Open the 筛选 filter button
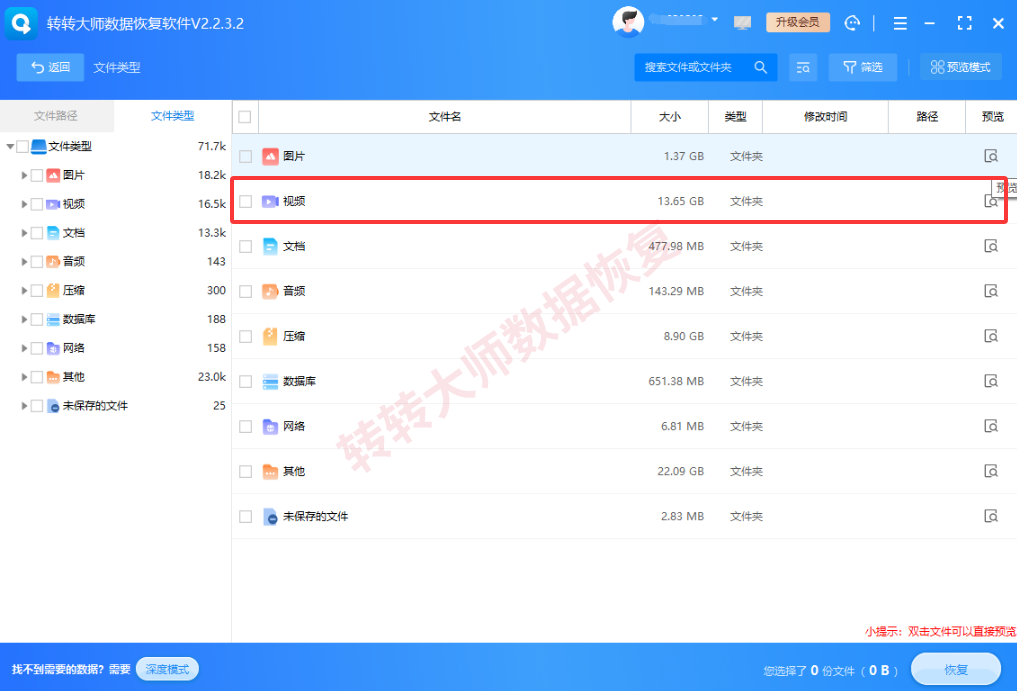Image resolution: width=1017 pixels, height=691 pixels. click(863, 67)
